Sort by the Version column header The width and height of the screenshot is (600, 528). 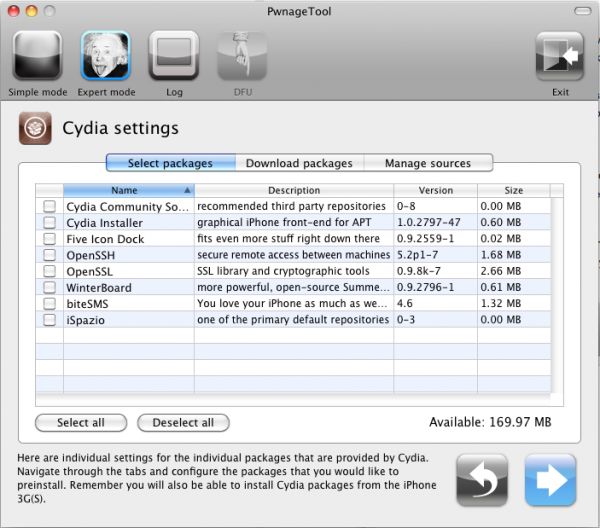[435, 190]
